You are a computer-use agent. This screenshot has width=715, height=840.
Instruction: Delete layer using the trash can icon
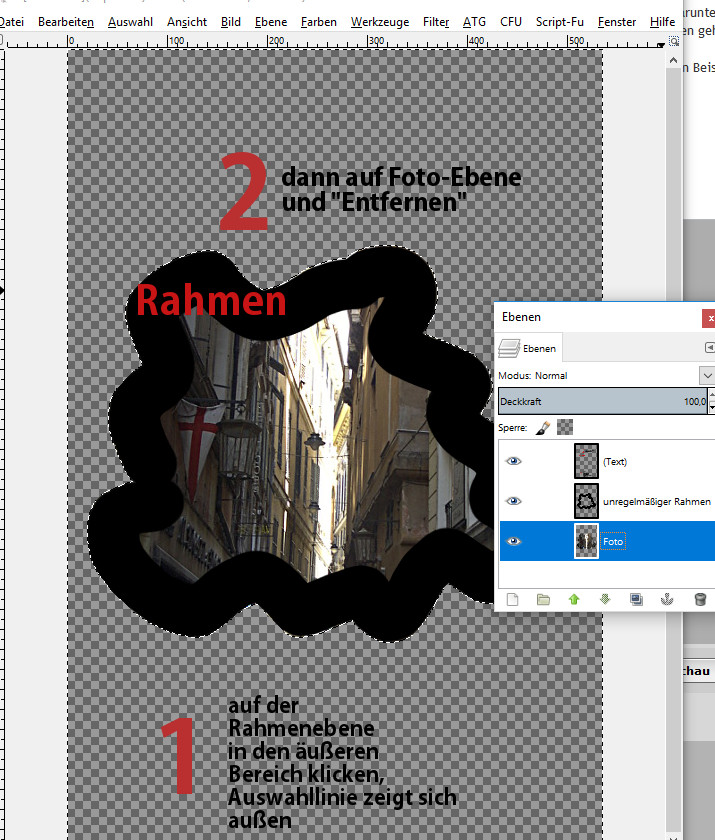[699, 600]
